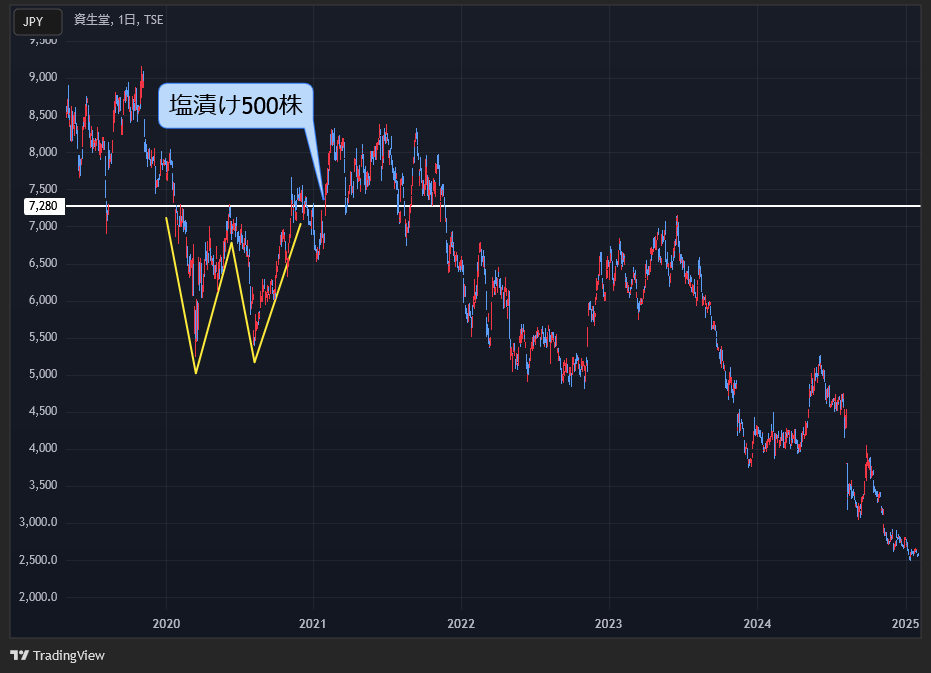Click the 2020 time axis label

click(x=166, y=623)
